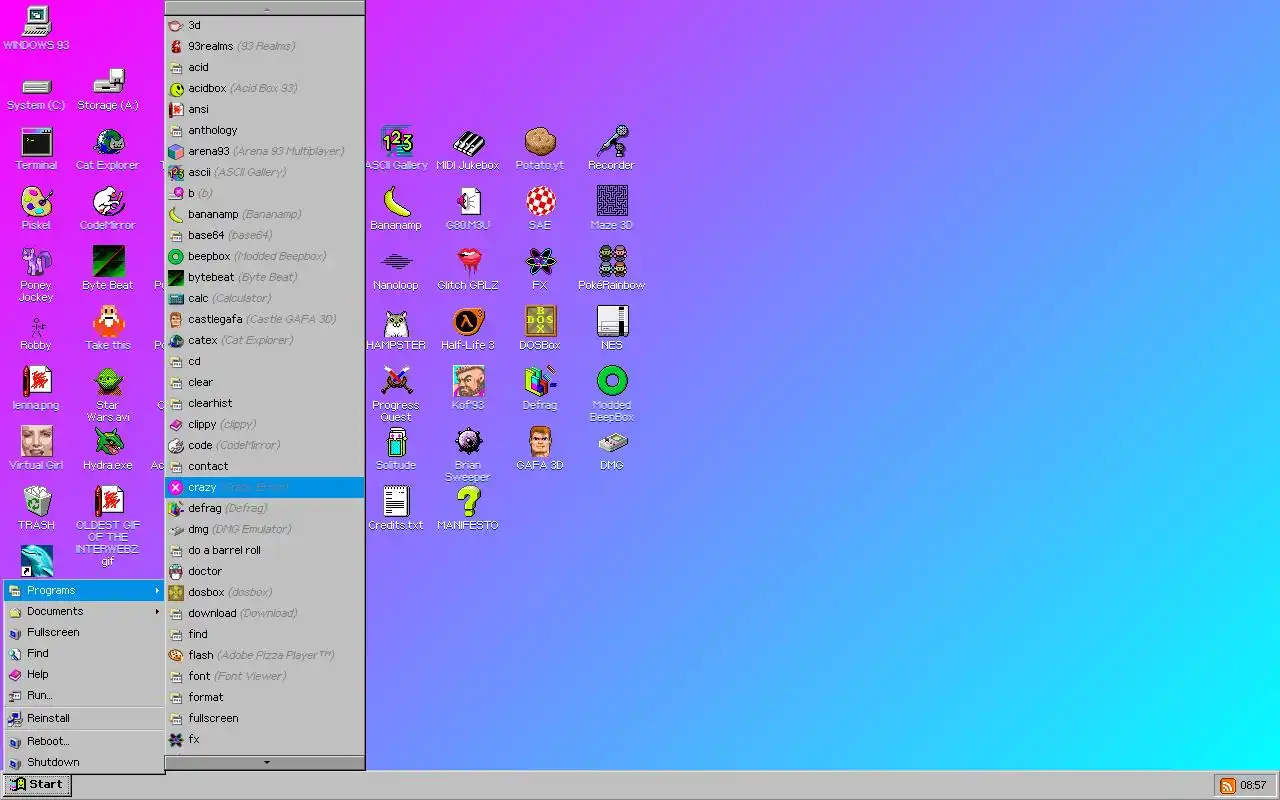Launch the Brian Sweeper mine icon
This screenshot has width=1280, height=800.
pos(468,454)
